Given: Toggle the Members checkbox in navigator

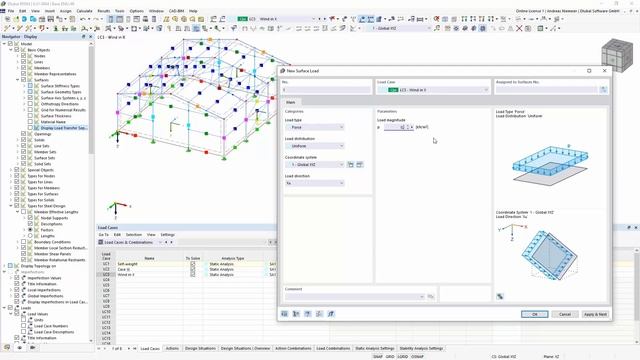Looking at the screenshot, I should [23, 68].
